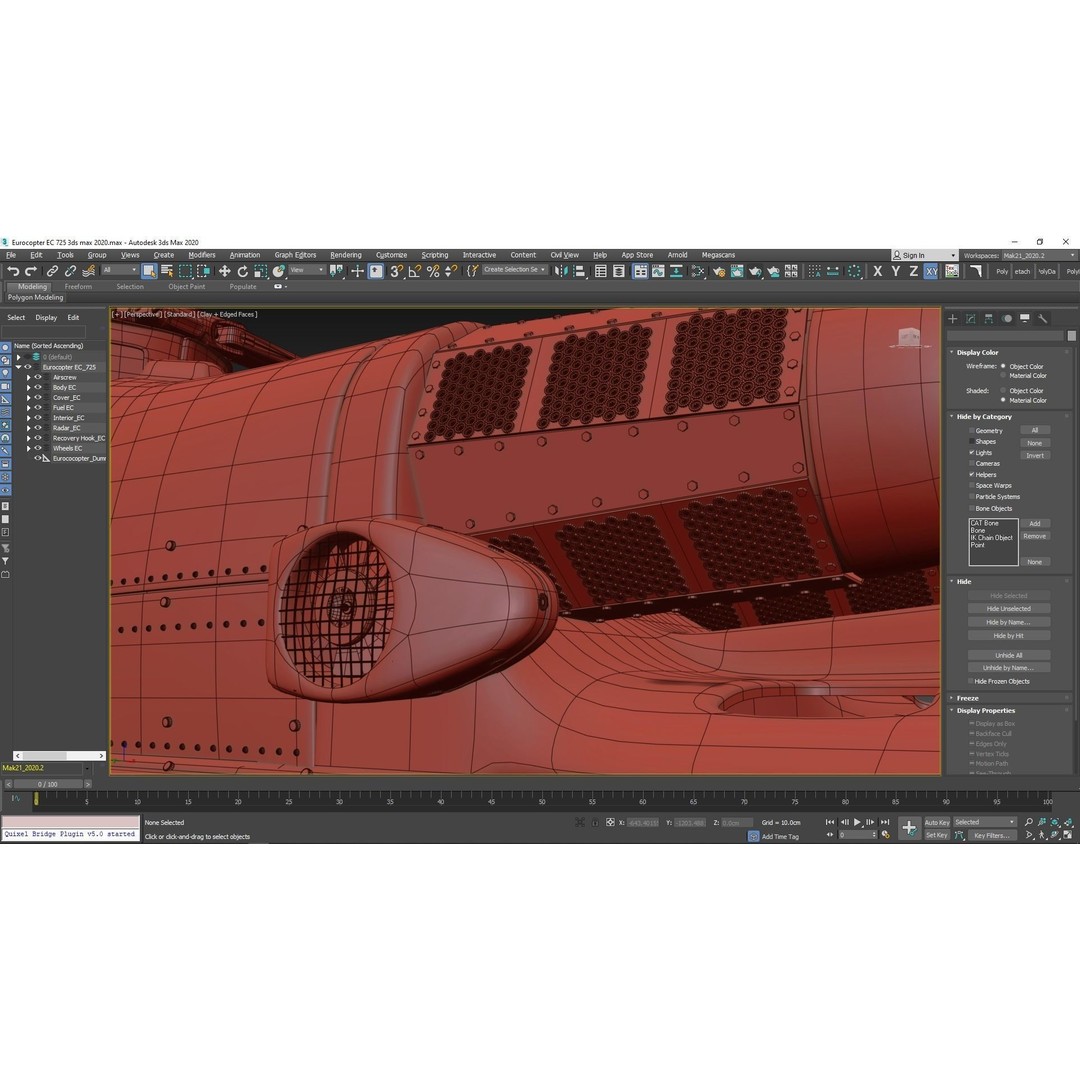This screenshot has width=1080, height=1080.
Task: Open the Key Filters button
Action: tap(992, 835)
